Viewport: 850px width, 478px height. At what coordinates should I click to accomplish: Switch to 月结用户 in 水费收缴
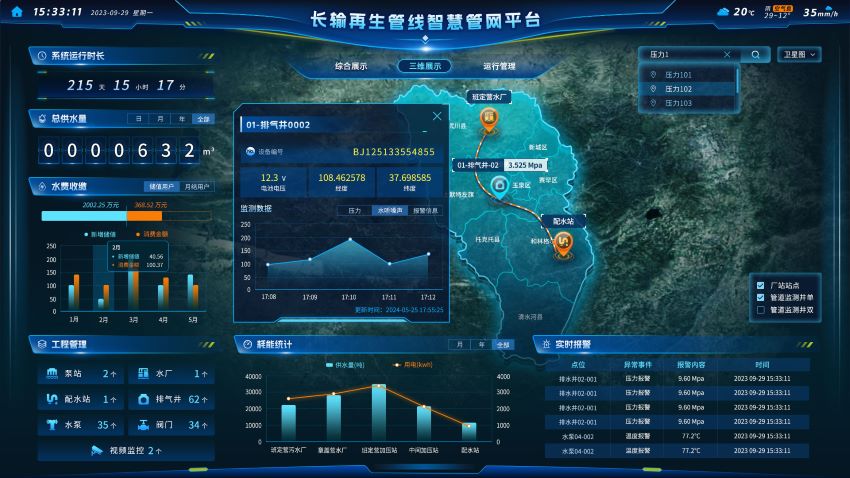(196, 186)
